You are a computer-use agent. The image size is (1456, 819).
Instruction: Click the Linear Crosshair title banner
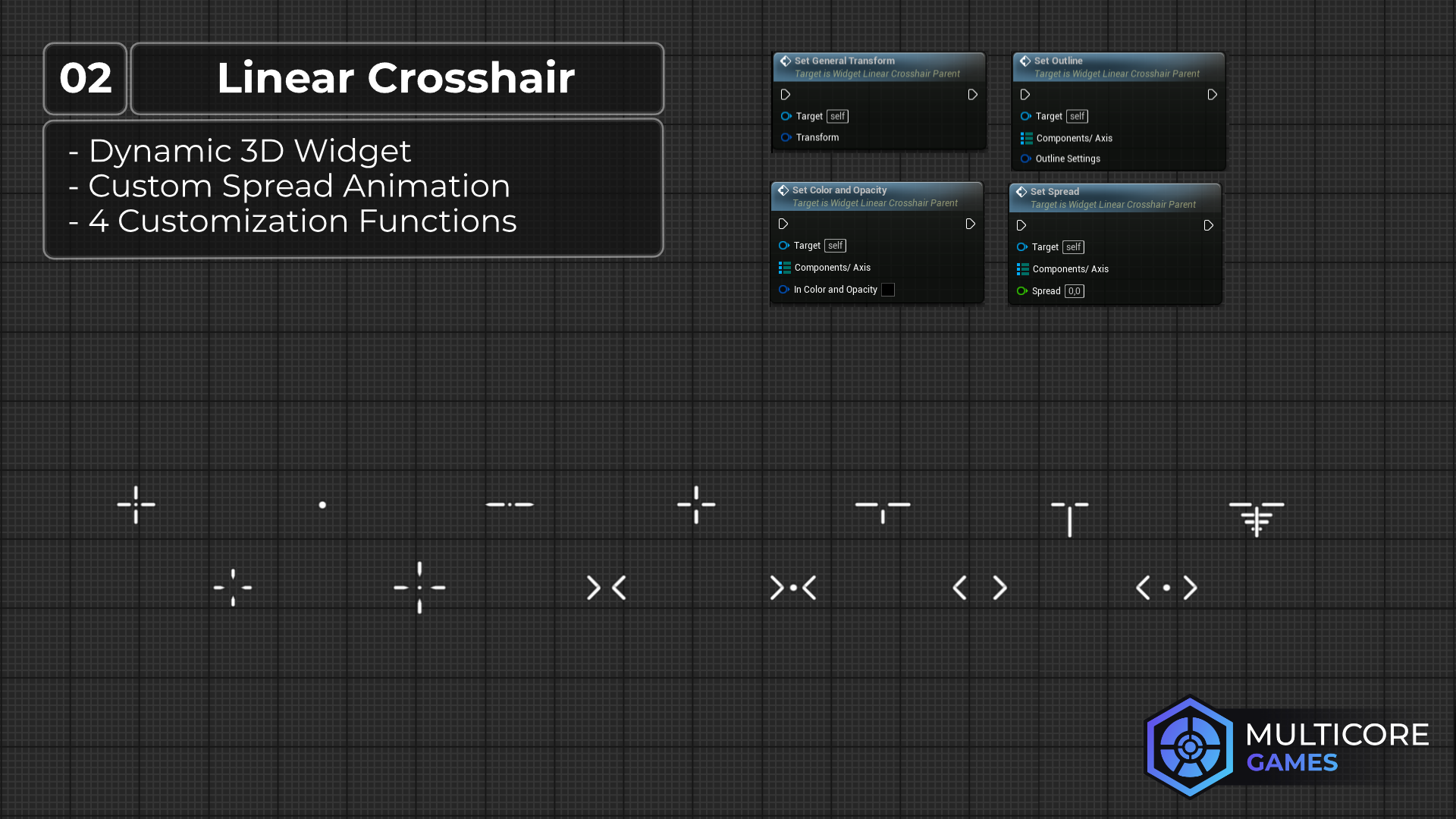(x=397, y=78)
